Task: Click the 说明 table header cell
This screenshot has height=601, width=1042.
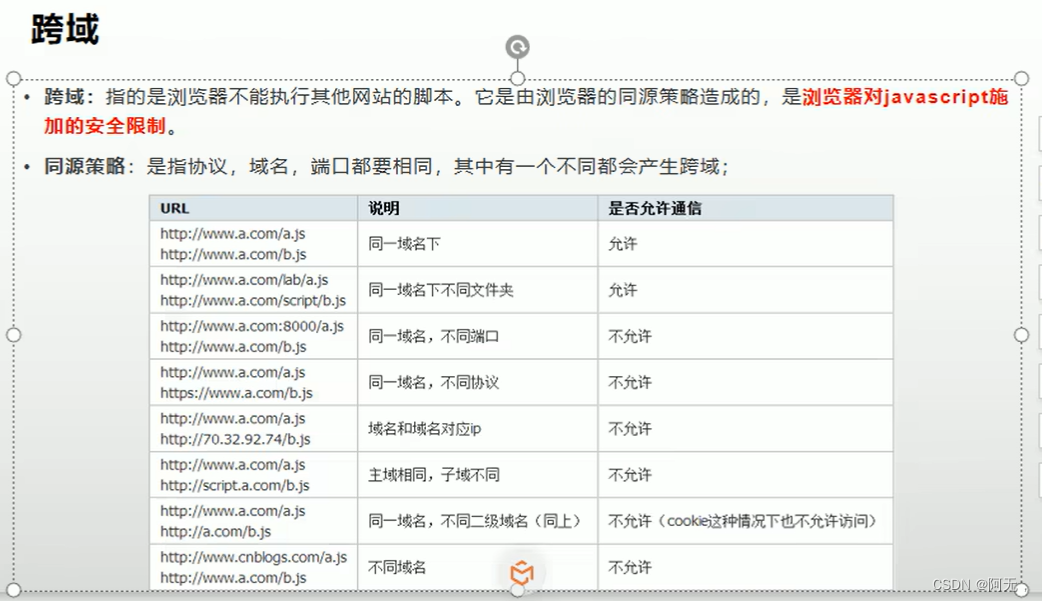Action: click(377, 207)
